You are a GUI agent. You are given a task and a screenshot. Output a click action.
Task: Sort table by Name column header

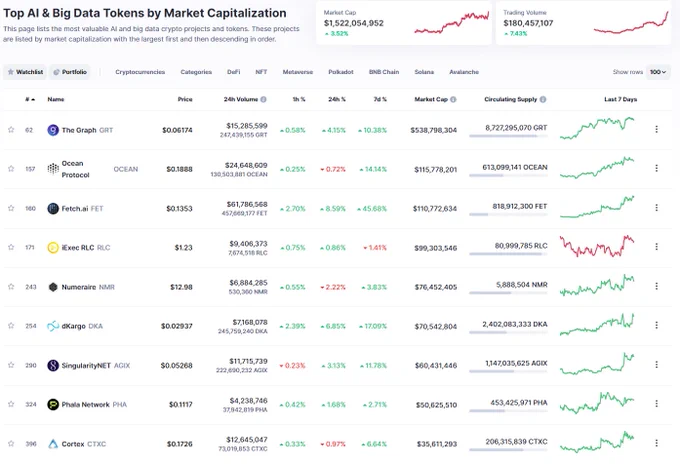coord(56,99)
